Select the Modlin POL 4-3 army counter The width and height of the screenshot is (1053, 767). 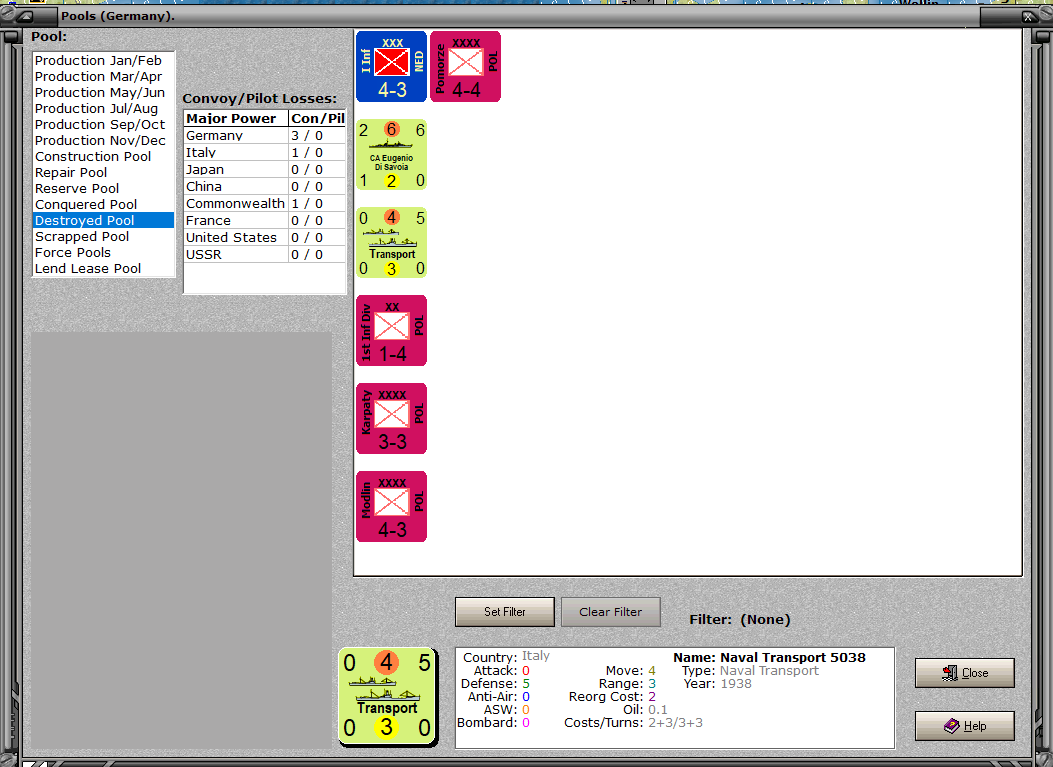[392, 506]
